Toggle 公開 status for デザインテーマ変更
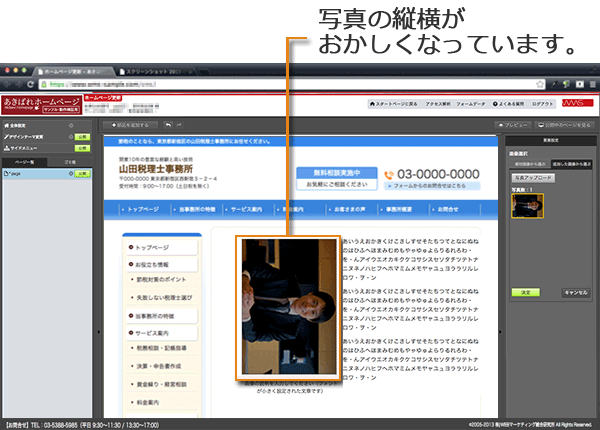 coord(82,135)
